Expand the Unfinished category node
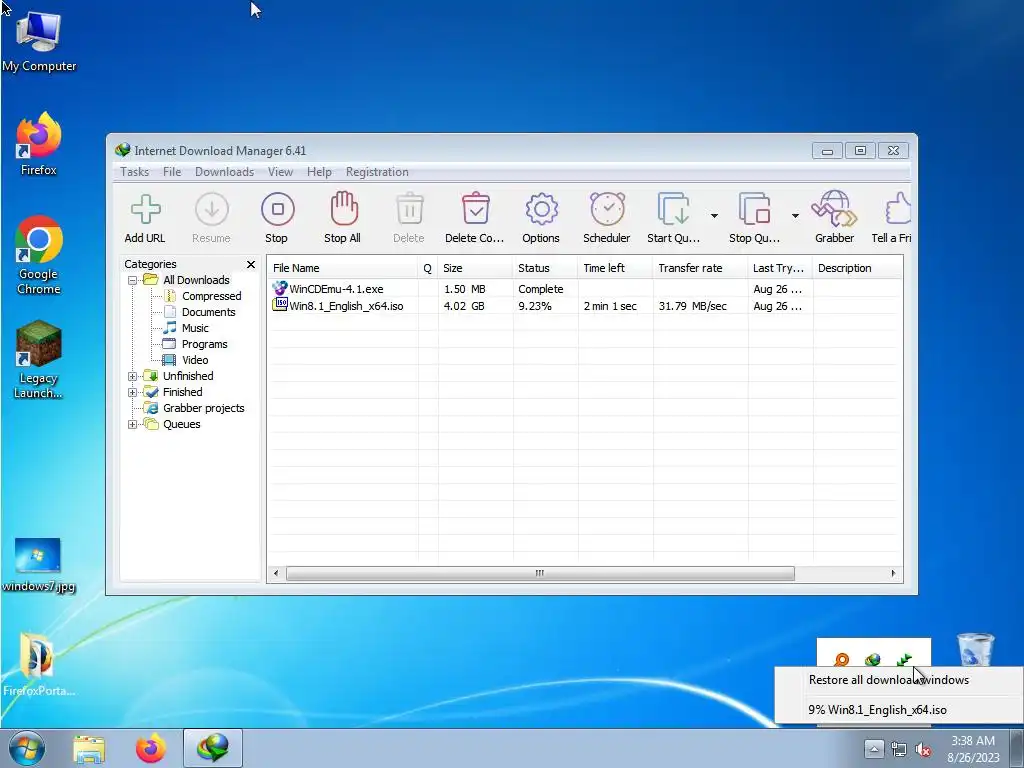 [133, 376]
